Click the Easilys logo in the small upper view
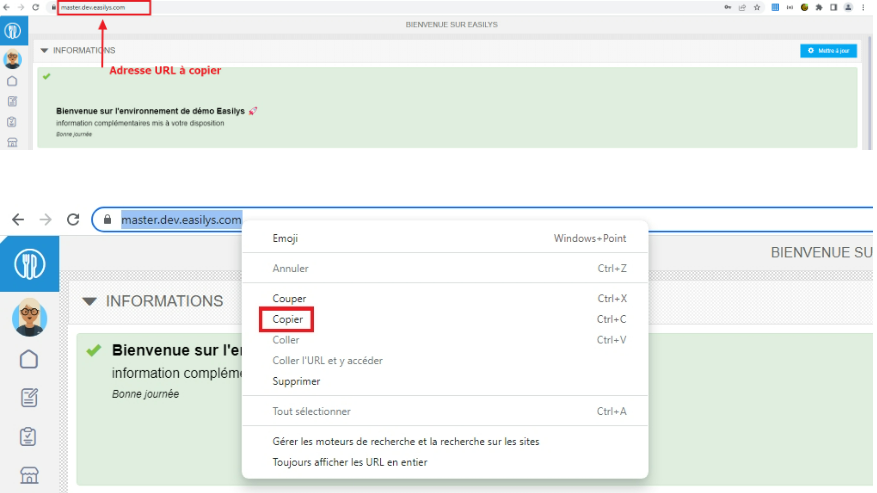 13,31
